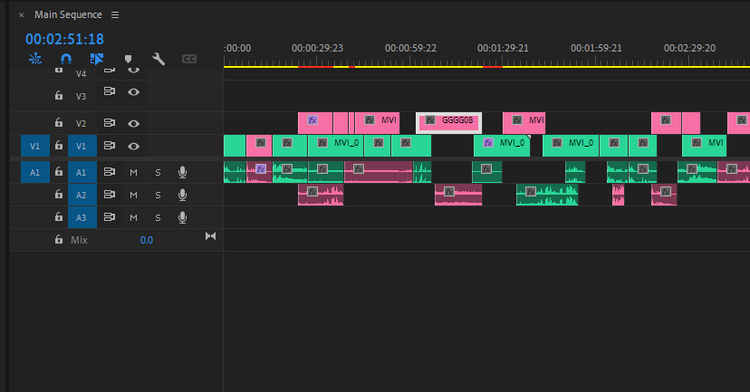Hide track V1 using the eye icon

(133, 146)
